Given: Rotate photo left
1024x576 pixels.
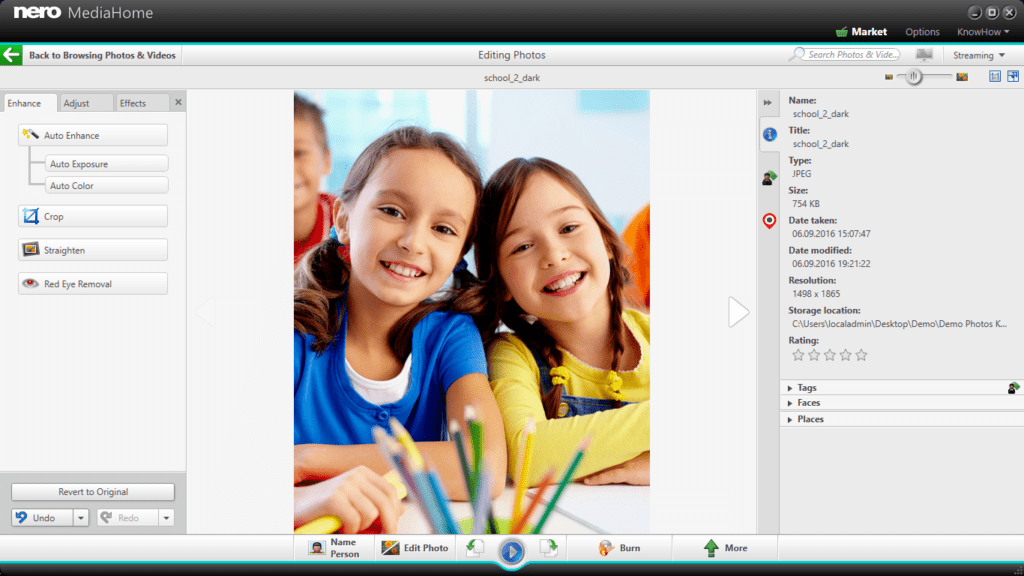Looking at the screenshot, I should coord(475,547).
